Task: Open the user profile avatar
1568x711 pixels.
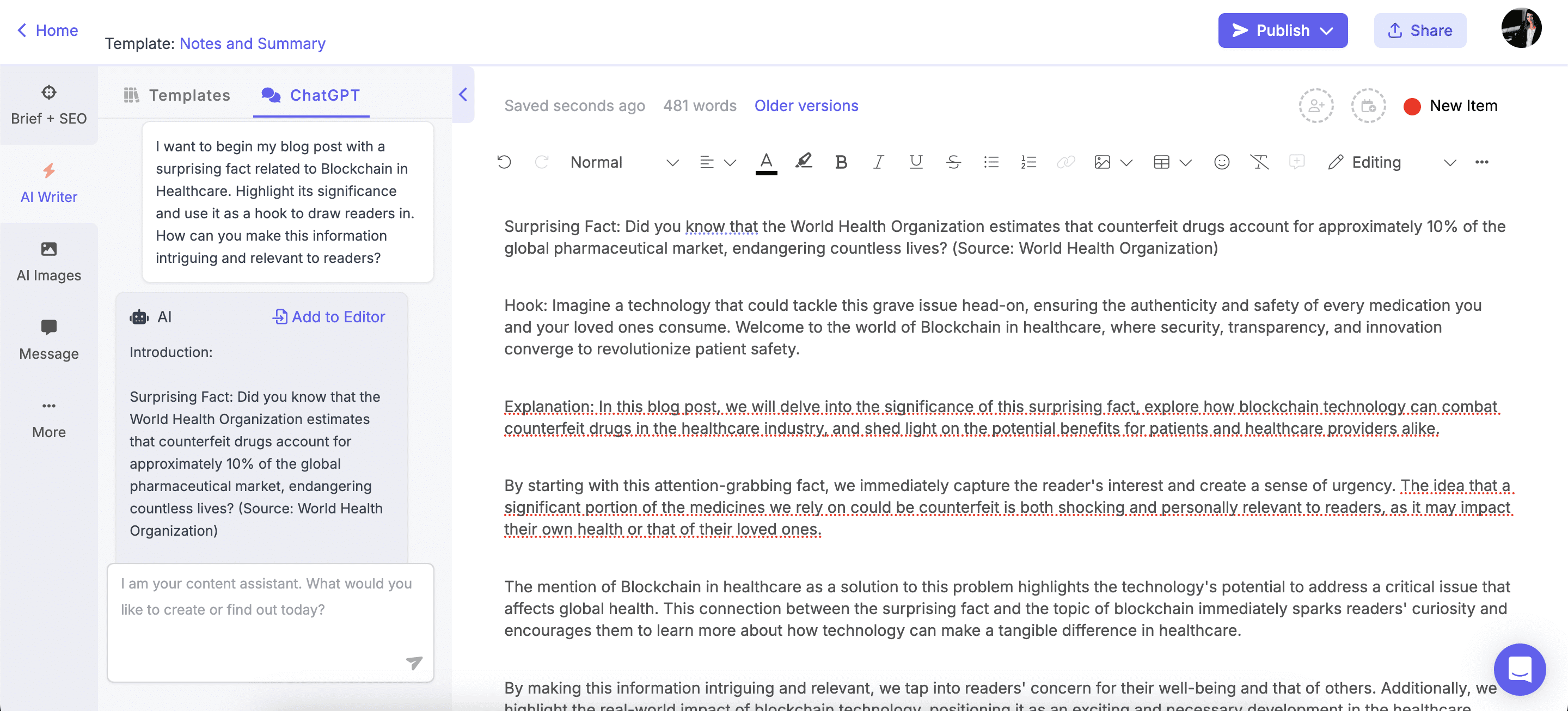Action: (x=1521, y=28)
